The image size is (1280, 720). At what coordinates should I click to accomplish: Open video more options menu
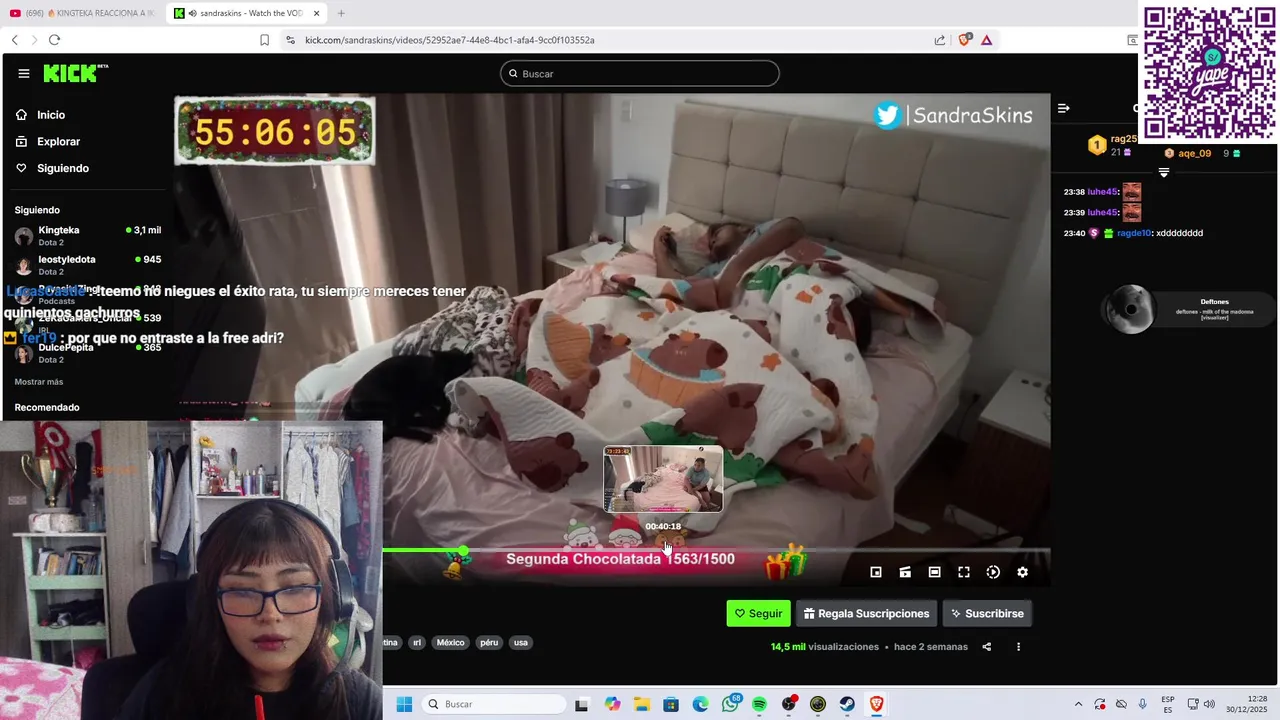pos(1018,647)
